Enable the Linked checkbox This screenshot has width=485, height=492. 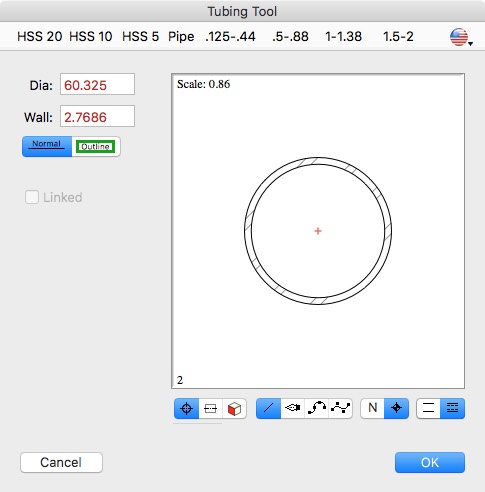[x=32, y=197]
